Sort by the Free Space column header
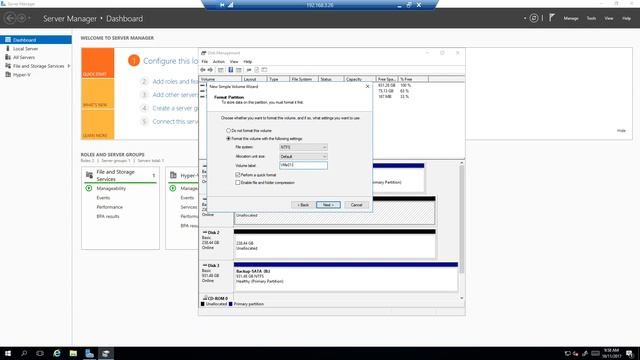The image size is (640, 360). tap(387, 79)
